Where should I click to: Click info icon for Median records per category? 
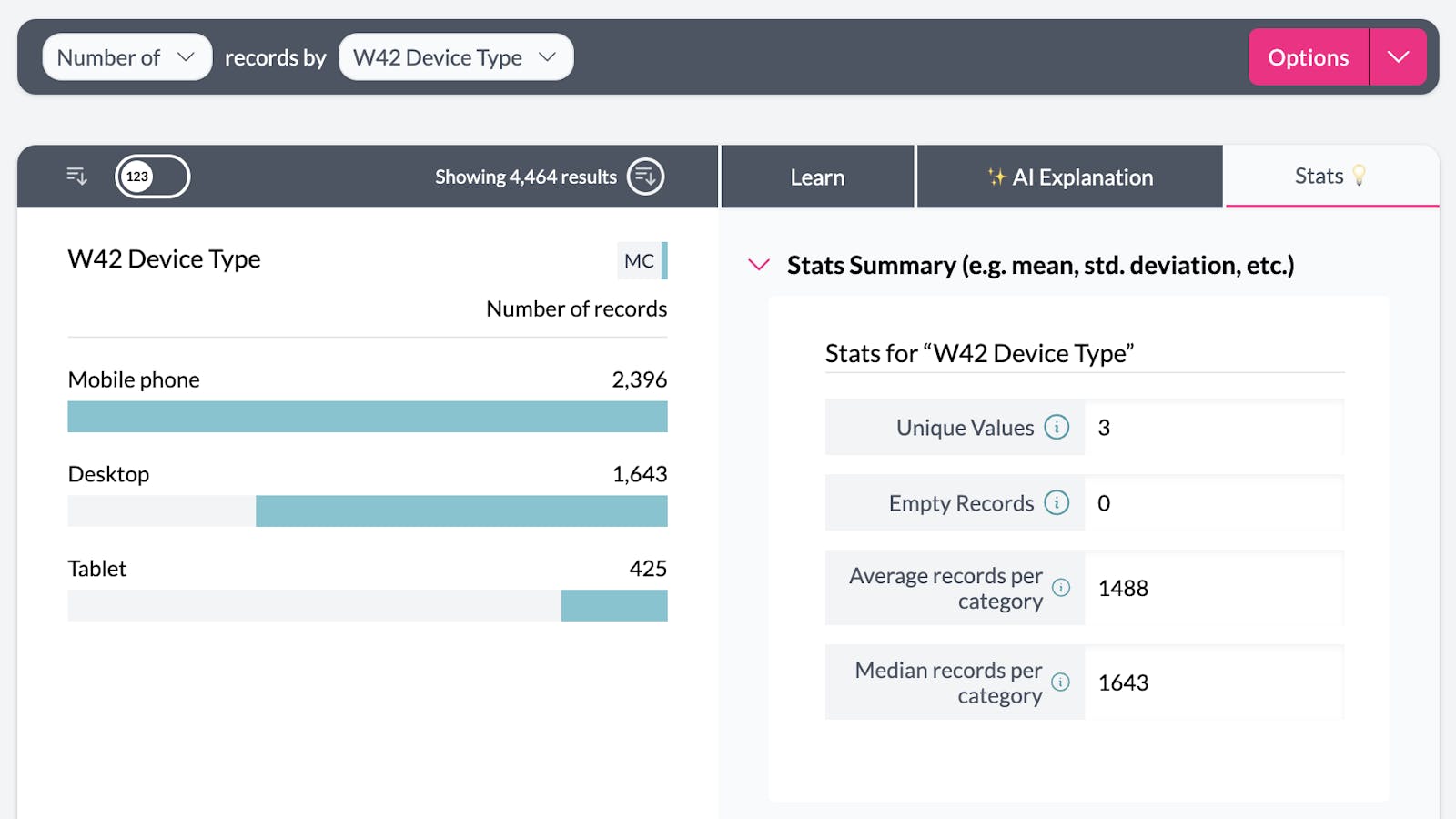coord(1061,682)
